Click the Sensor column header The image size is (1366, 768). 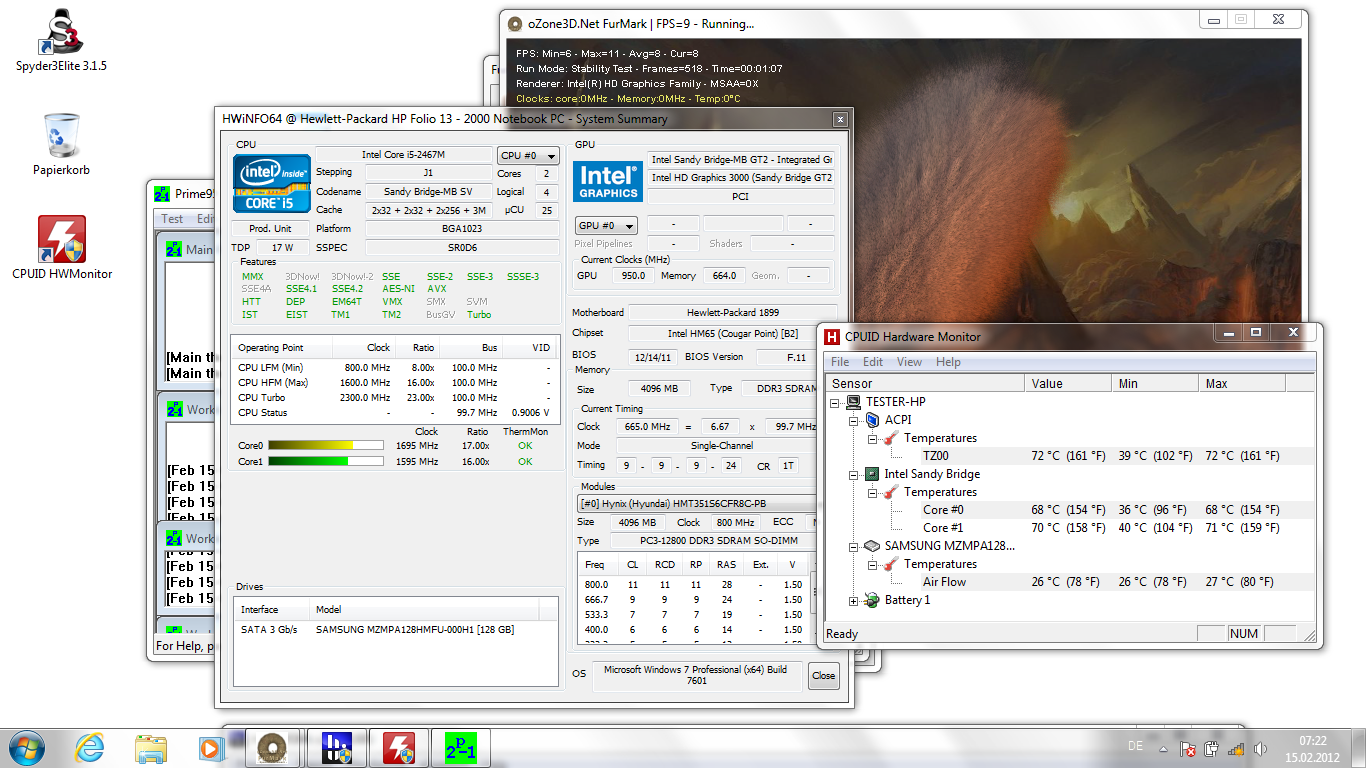(925, 383)
